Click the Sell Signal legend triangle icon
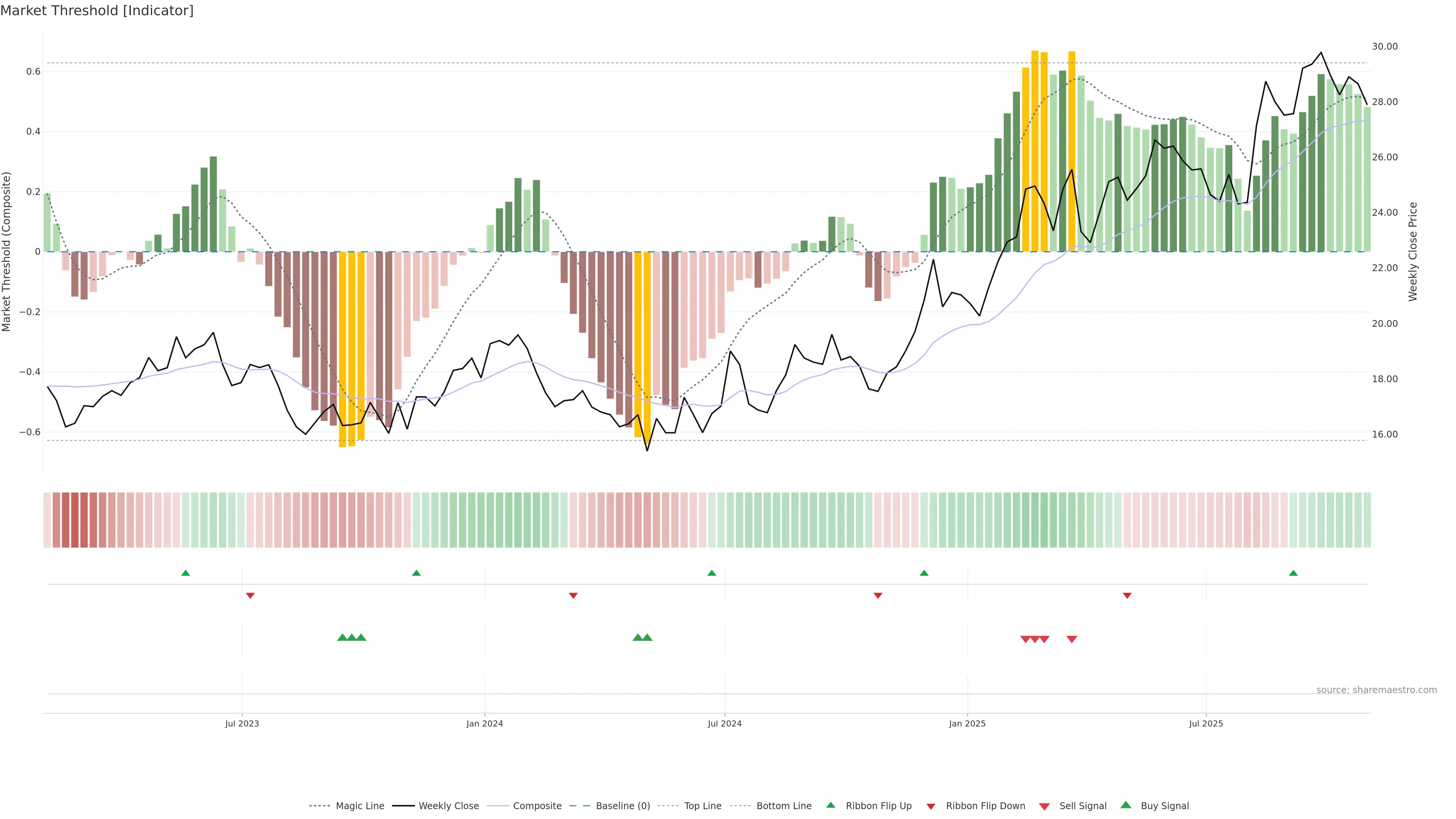 (1044, 806)
